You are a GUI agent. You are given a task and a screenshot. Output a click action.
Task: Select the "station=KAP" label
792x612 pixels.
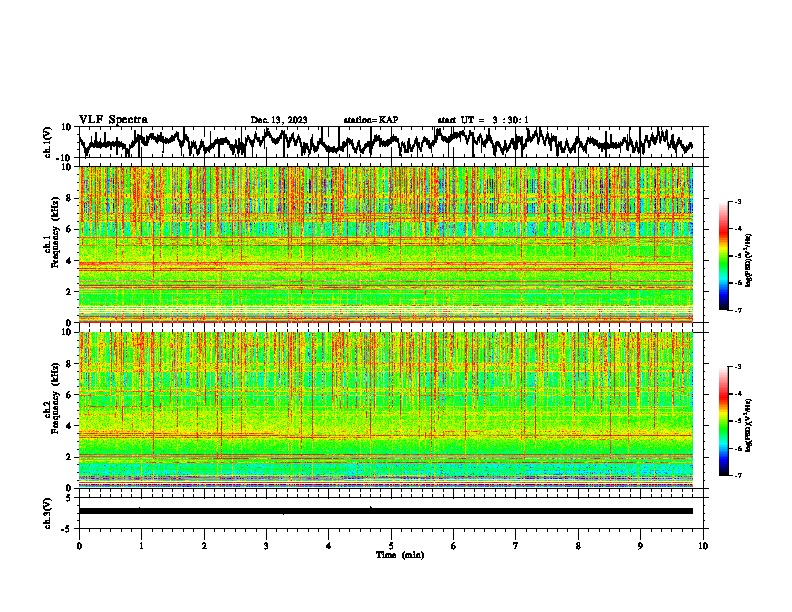(x=371, y=120)
